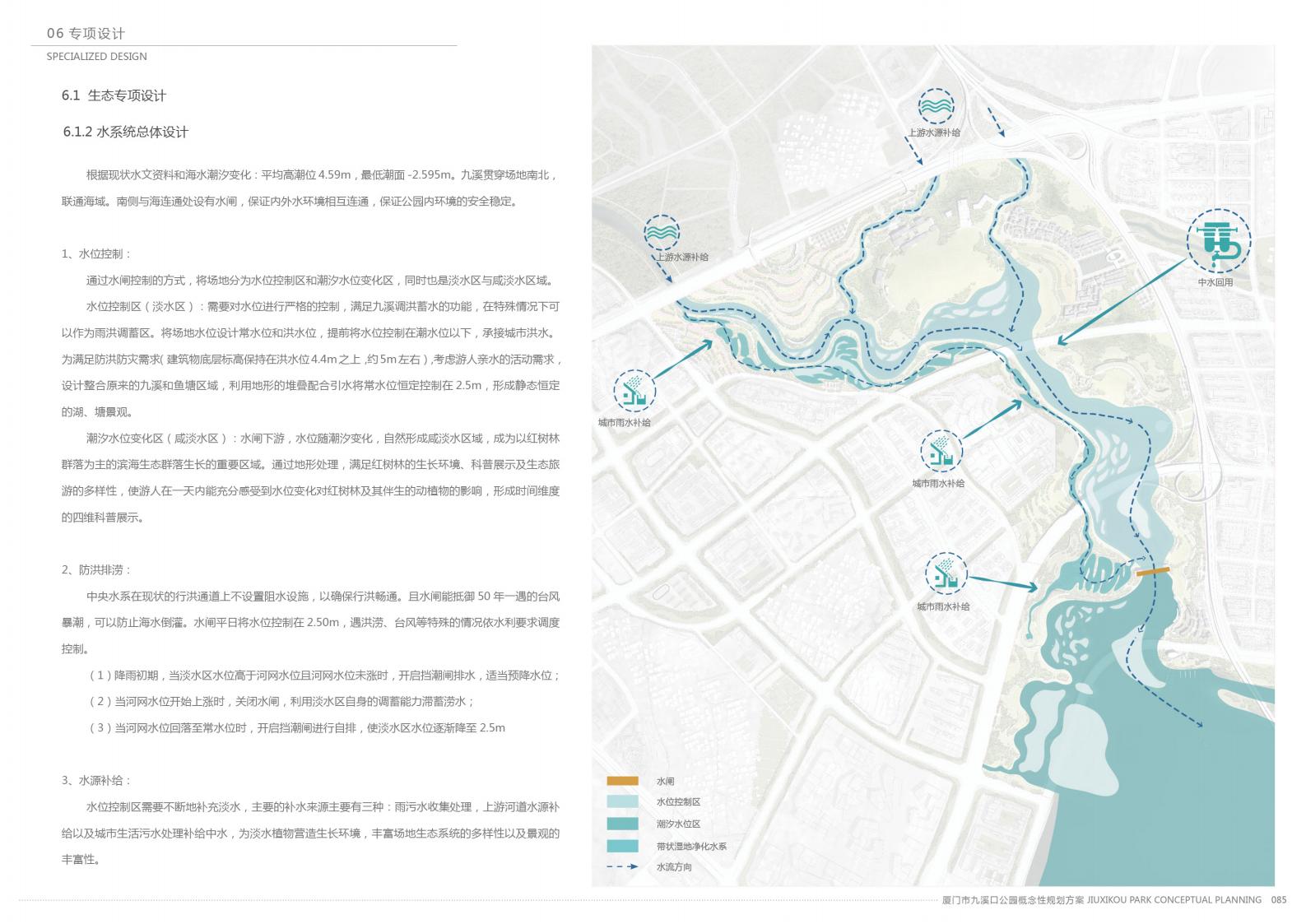The image size is (1306, 924).
Task: Click the rainwater icon nearest the orange sluice gate
Action: [x=946, y=574]
